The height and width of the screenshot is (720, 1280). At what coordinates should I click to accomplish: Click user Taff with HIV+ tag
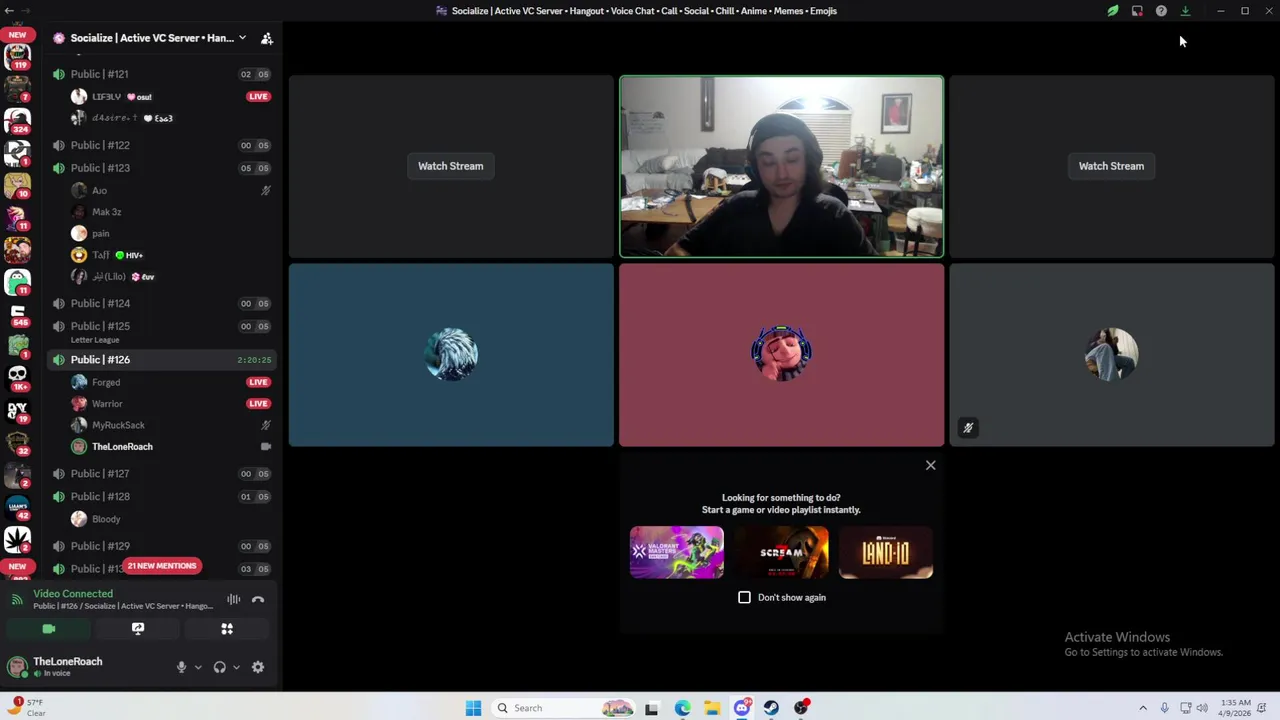coord(171,255)
